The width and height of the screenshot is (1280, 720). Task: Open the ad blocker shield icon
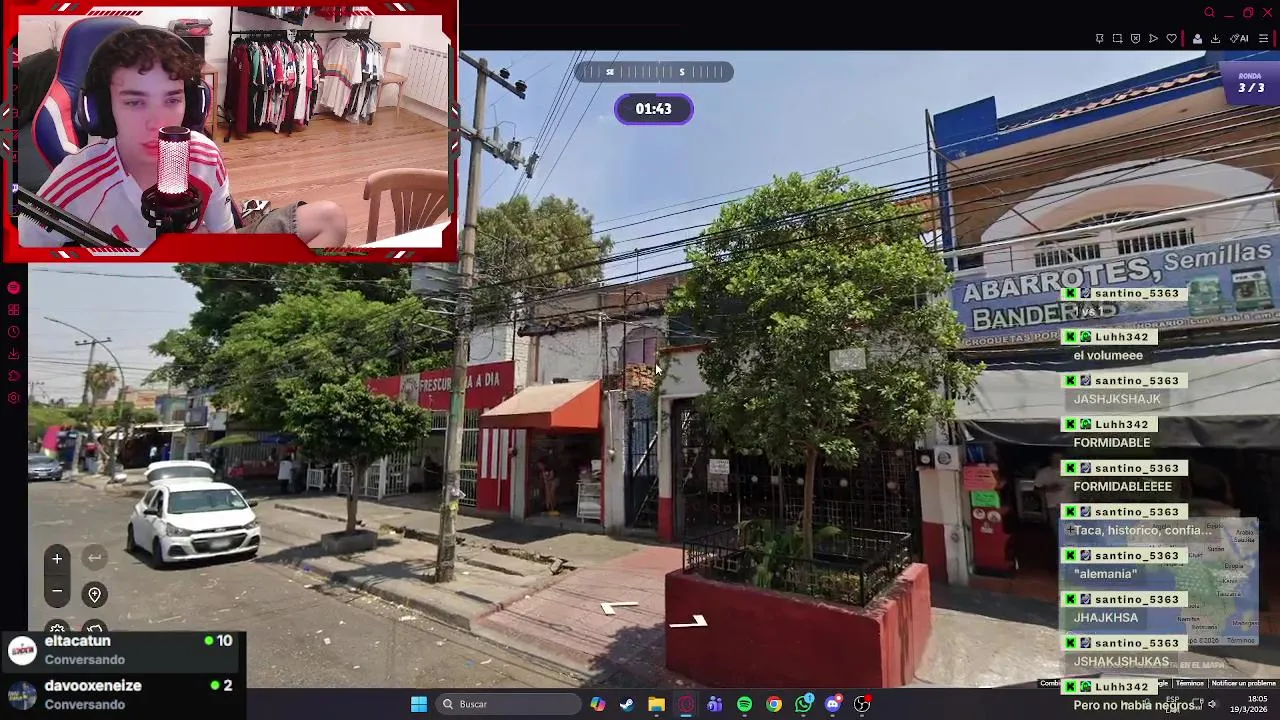pos(1135,39)
